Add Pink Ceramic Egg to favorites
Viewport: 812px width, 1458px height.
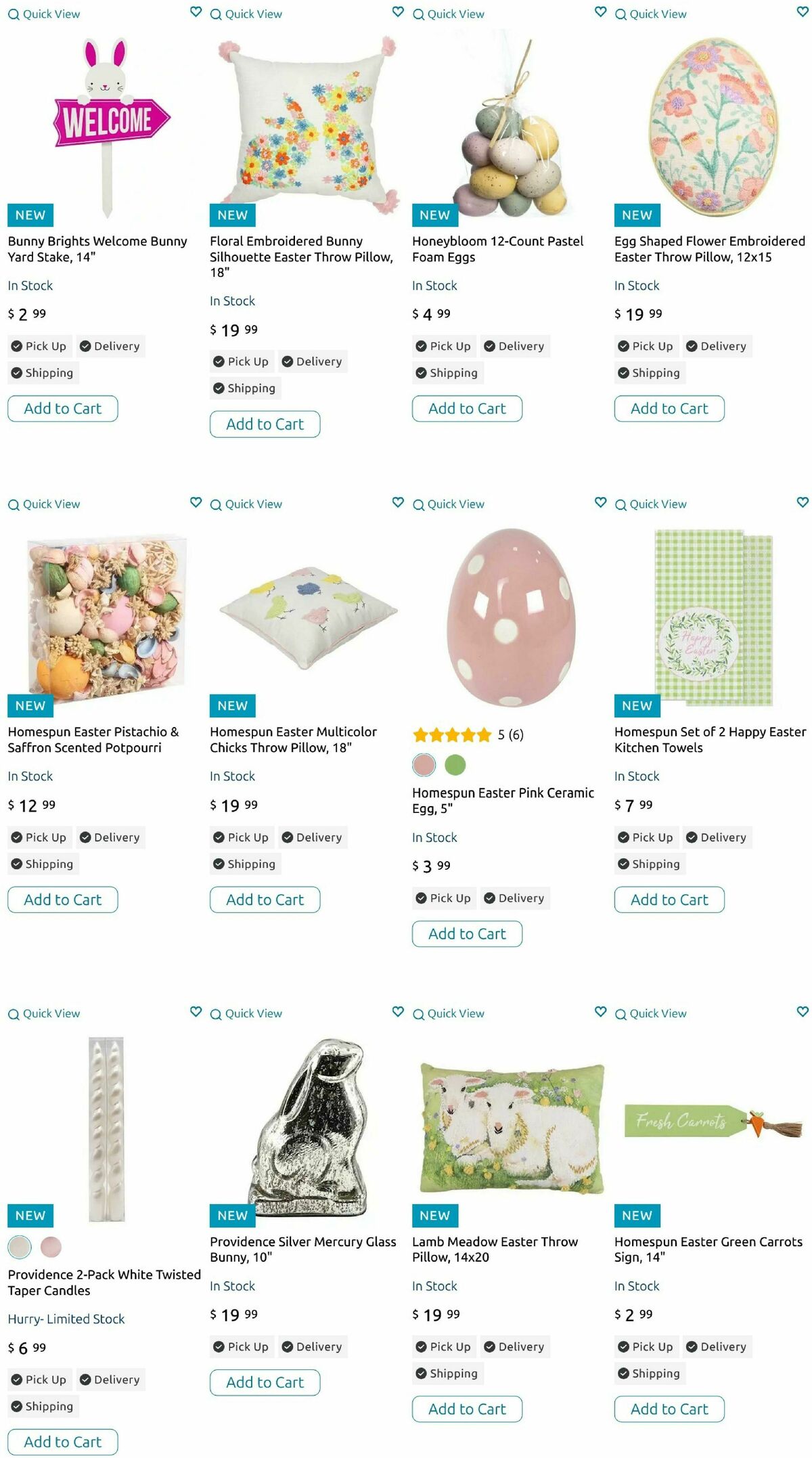pos(600,502)
